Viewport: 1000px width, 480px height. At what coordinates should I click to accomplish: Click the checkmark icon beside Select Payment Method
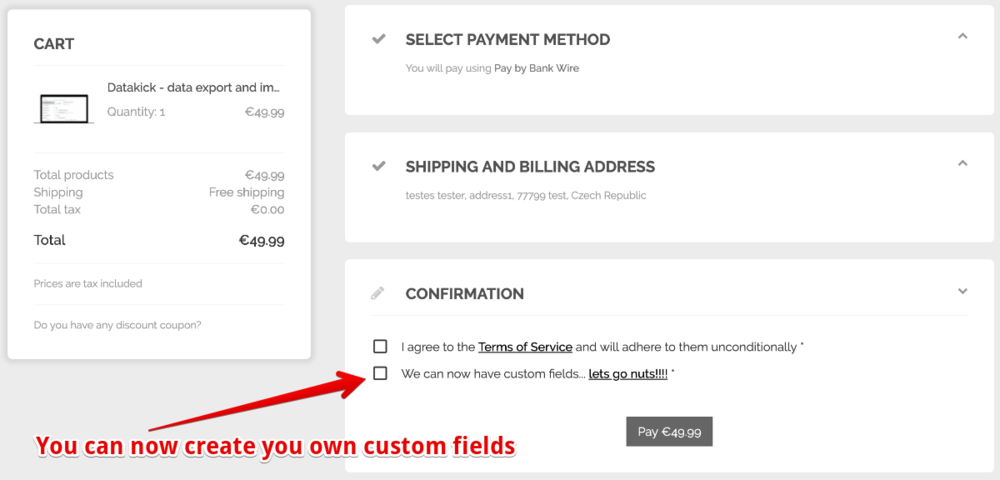[378, 40]
